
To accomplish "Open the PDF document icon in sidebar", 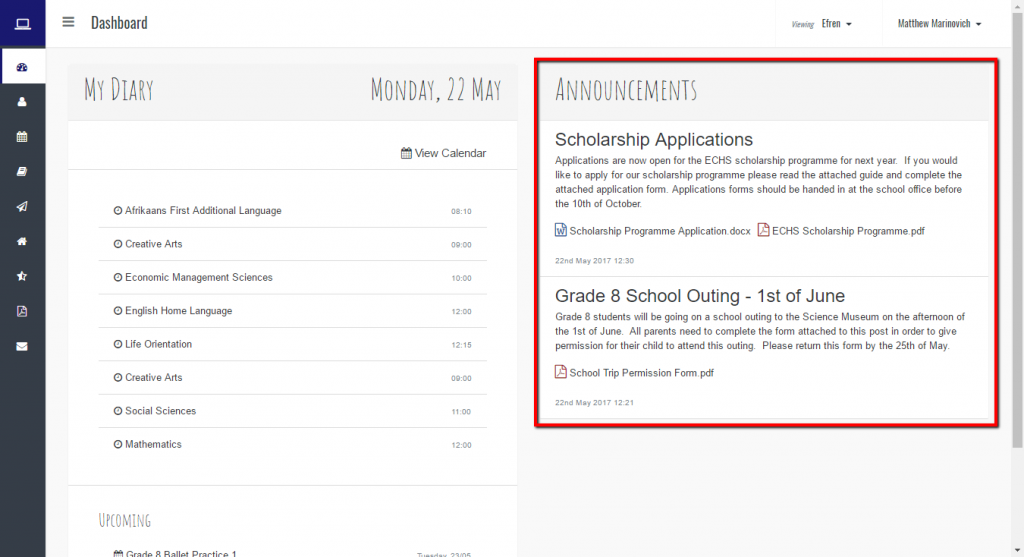I will [22, 311].
